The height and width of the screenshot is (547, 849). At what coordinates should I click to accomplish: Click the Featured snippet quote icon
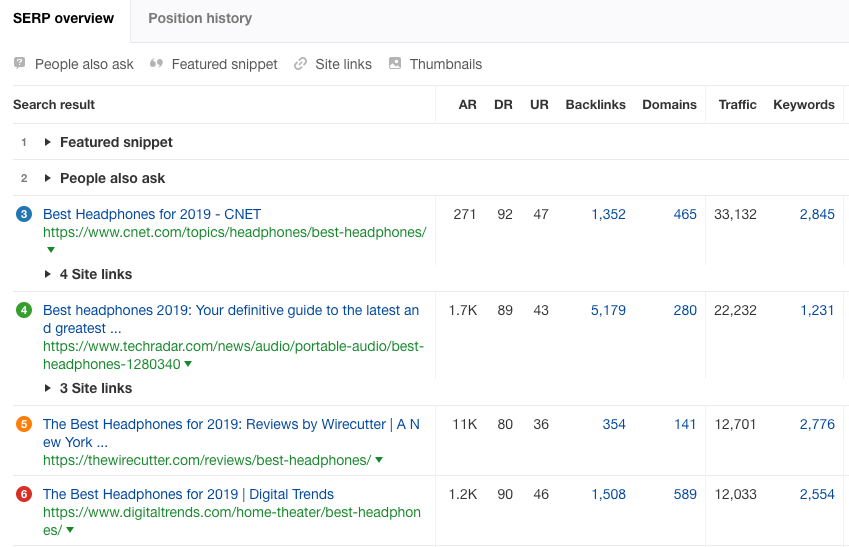(x=156, y=64)
